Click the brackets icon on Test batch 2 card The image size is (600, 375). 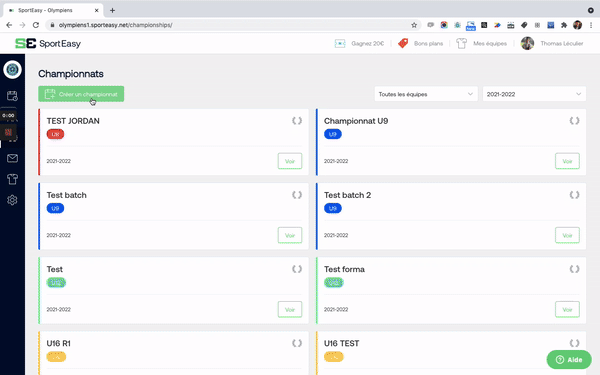(x=574, y=195)
